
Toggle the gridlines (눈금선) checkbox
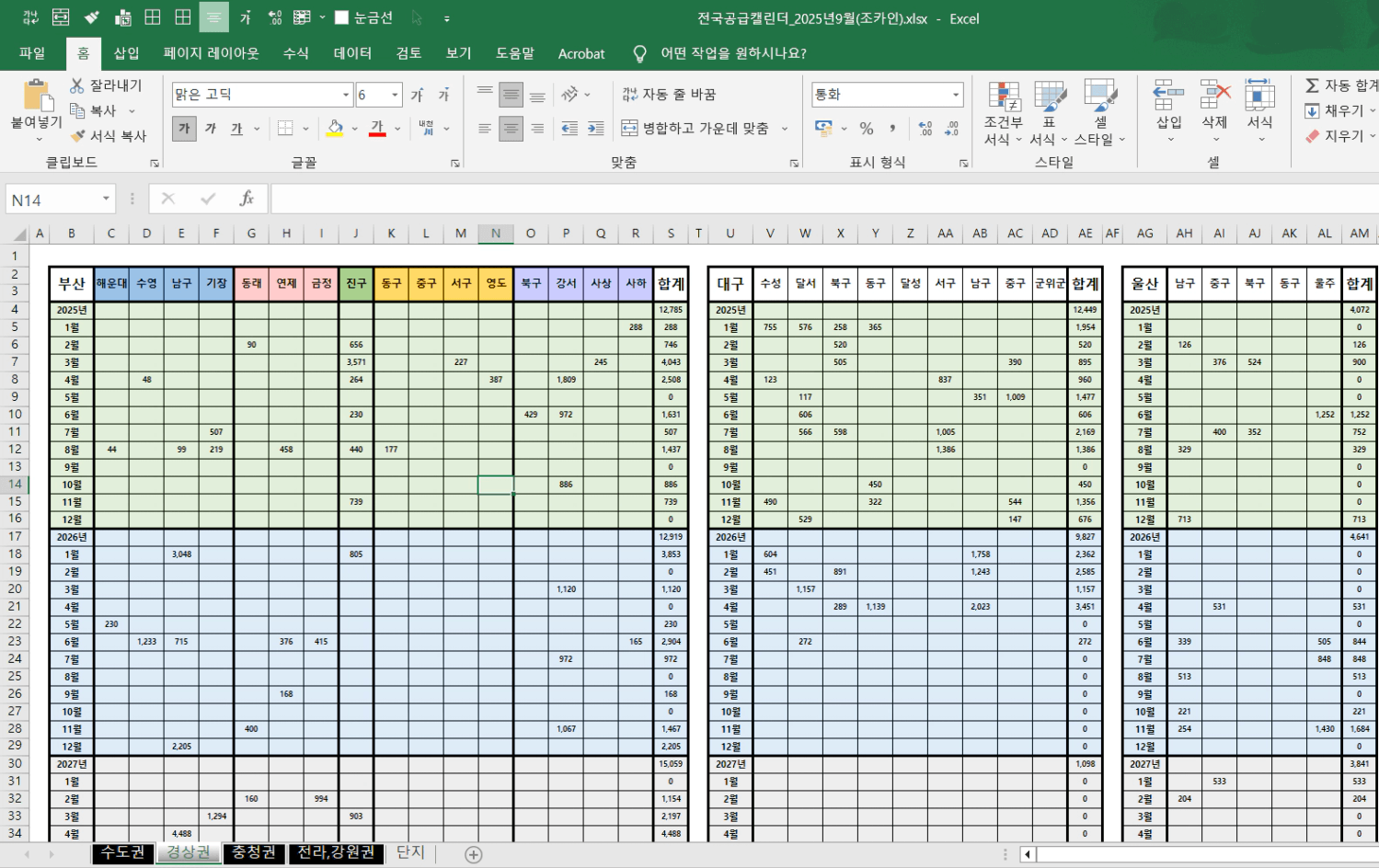tap(341, 17)
